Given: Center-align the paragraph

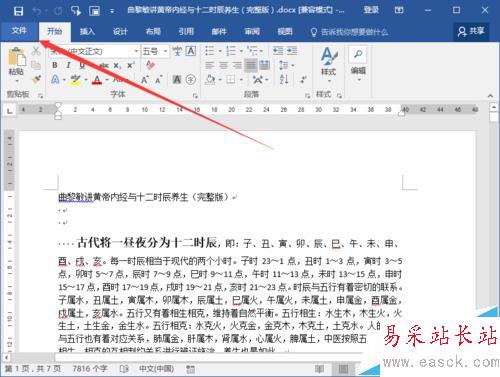Looking at the screenshot, I should (x=223, y=65).
